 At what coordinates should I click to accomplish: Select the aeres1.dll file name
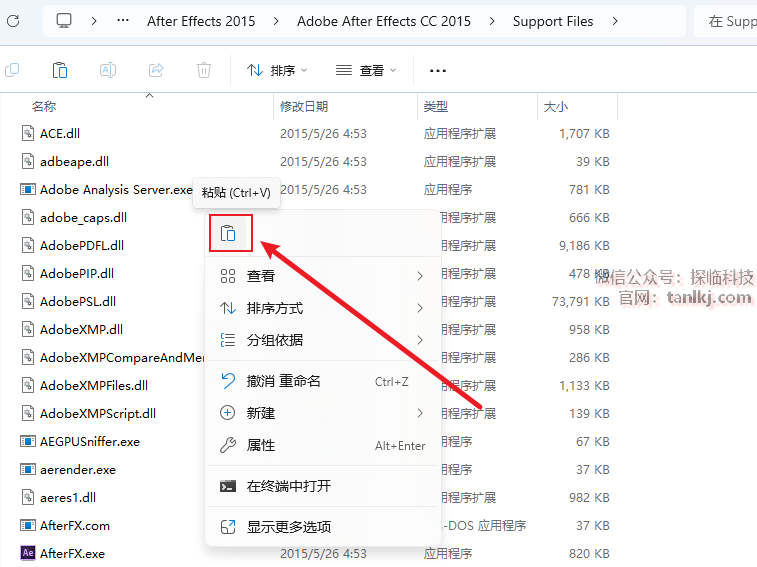tap(68, 497)
